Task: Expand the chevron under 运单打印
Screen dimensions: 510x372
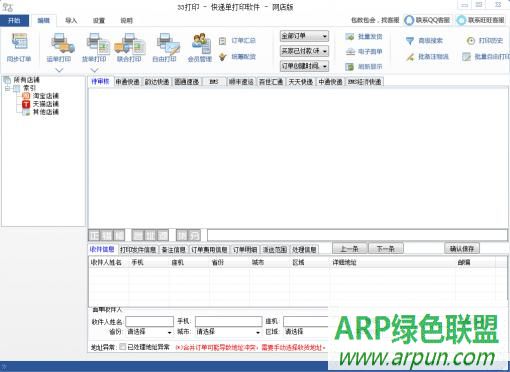Action: 59,70
